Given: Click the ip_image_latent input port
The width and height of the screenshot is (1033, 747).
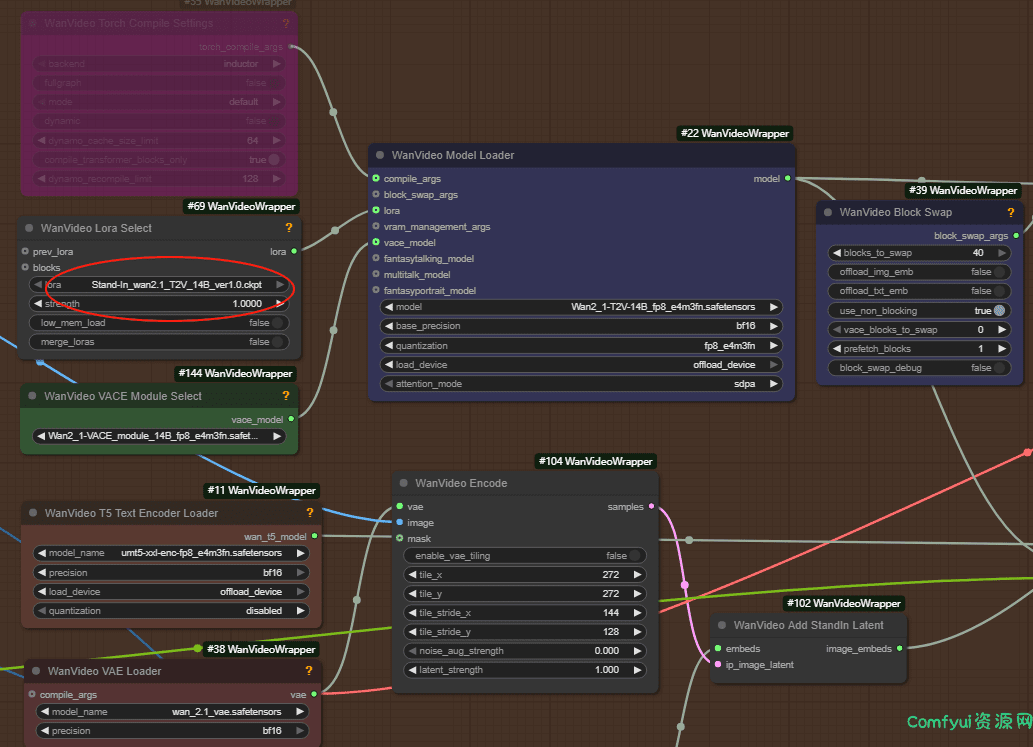Looking at the screenshot, I should point(717,665).
